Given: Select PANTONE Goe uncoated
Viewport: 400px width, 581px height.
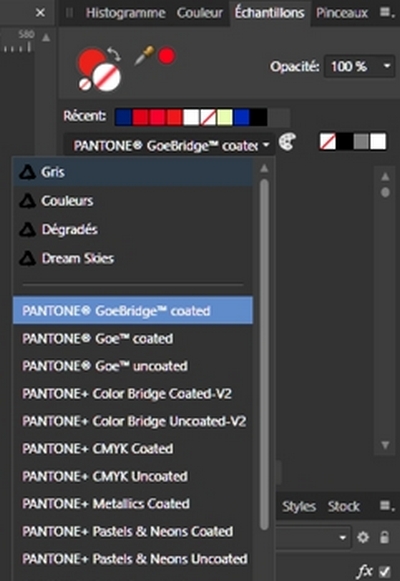Looking at the screenshot, I should point(133,366).
